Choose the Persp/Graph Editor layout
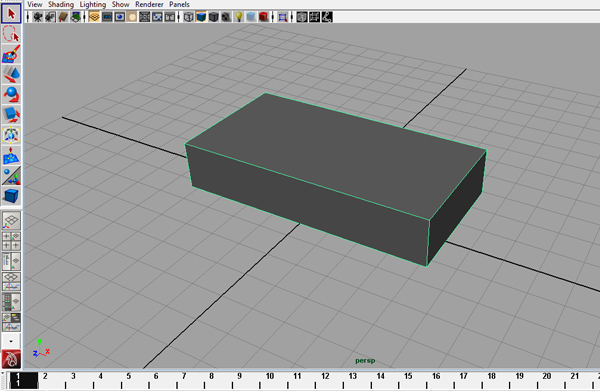The height and width of the screenshot is (391, 600). [11, 282]
